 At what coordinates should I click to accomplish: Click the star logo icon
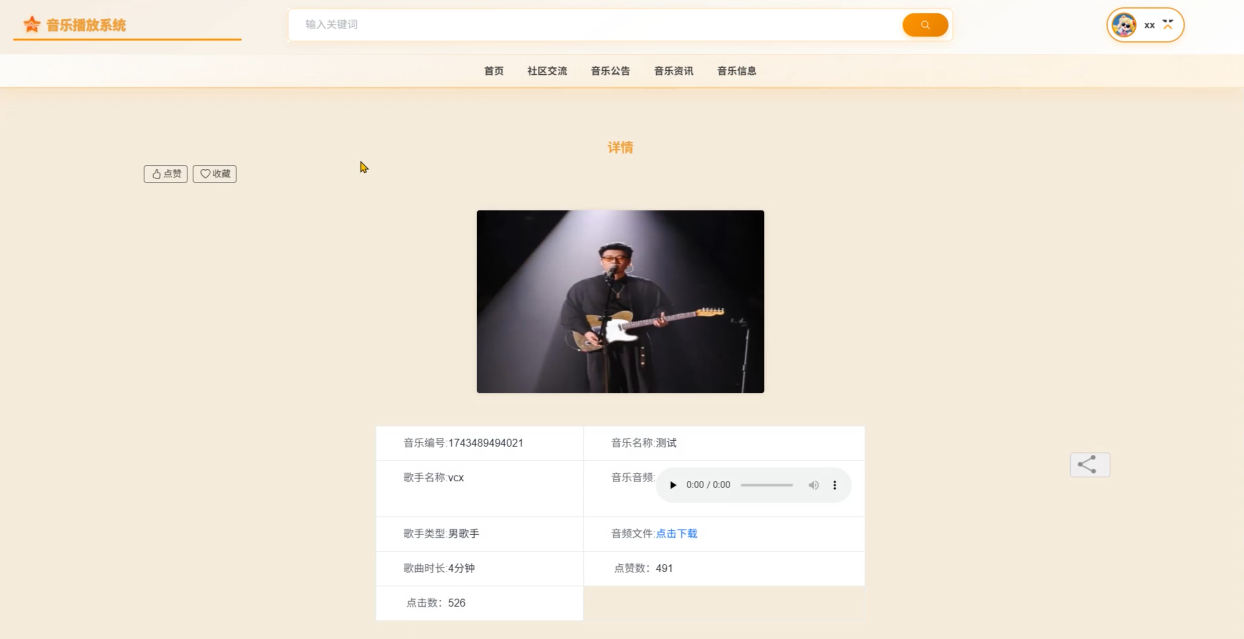coord(32,25)
